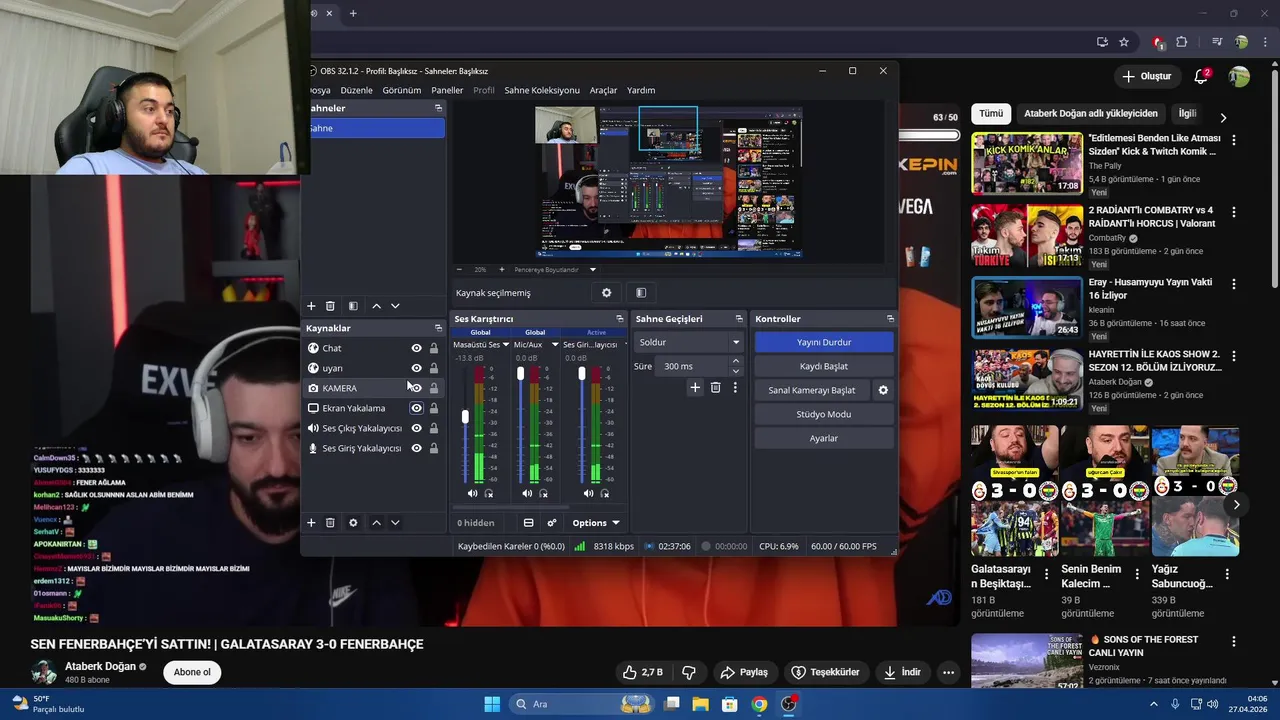This screenshot has height=720, width=1280.
Task: Click Abone ol subscribe button
Action: pyautogui.click(x=192, y=672)
